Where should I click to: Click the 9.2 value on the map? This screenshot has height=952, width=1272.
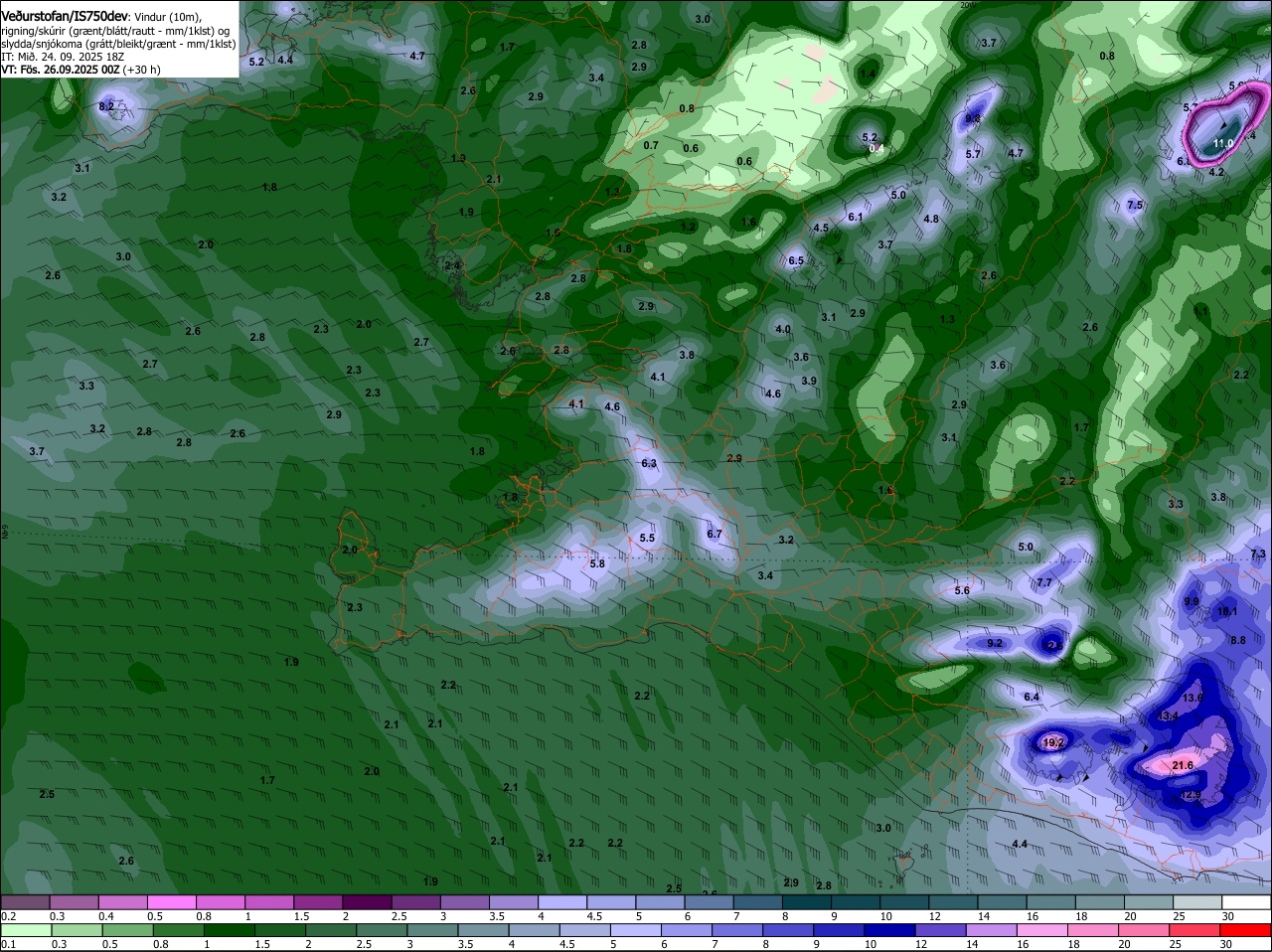(995, 644)
